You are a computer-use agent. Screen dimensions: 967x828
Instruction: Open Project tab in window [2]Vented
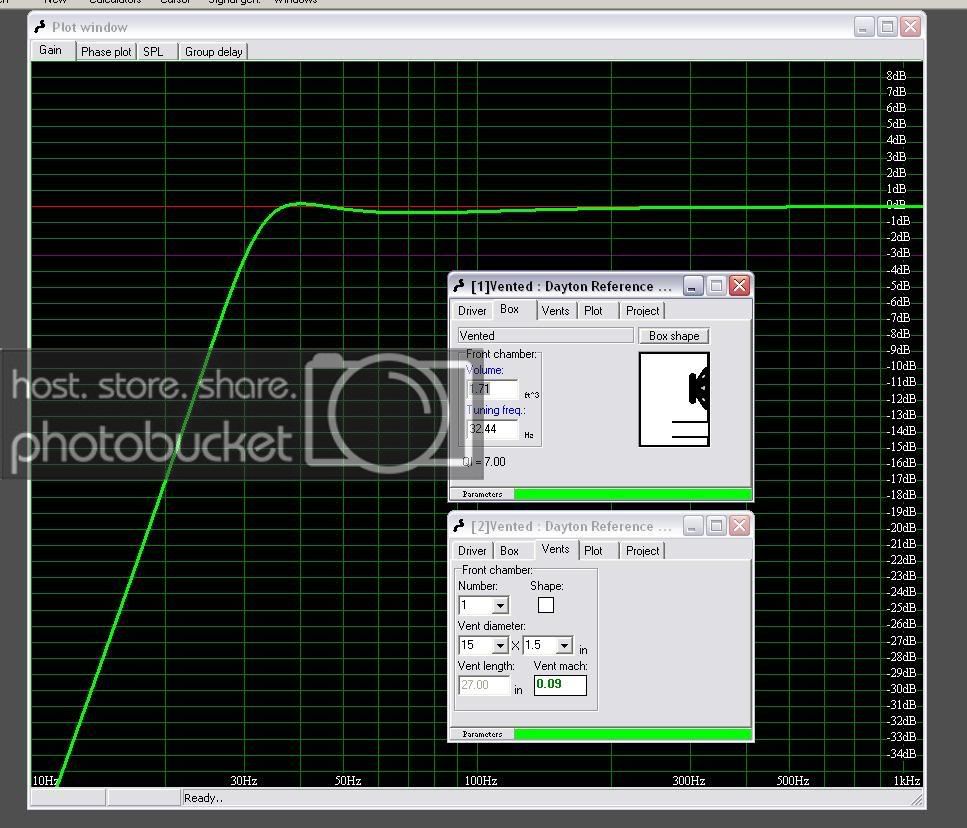click(x=642, y=551)
